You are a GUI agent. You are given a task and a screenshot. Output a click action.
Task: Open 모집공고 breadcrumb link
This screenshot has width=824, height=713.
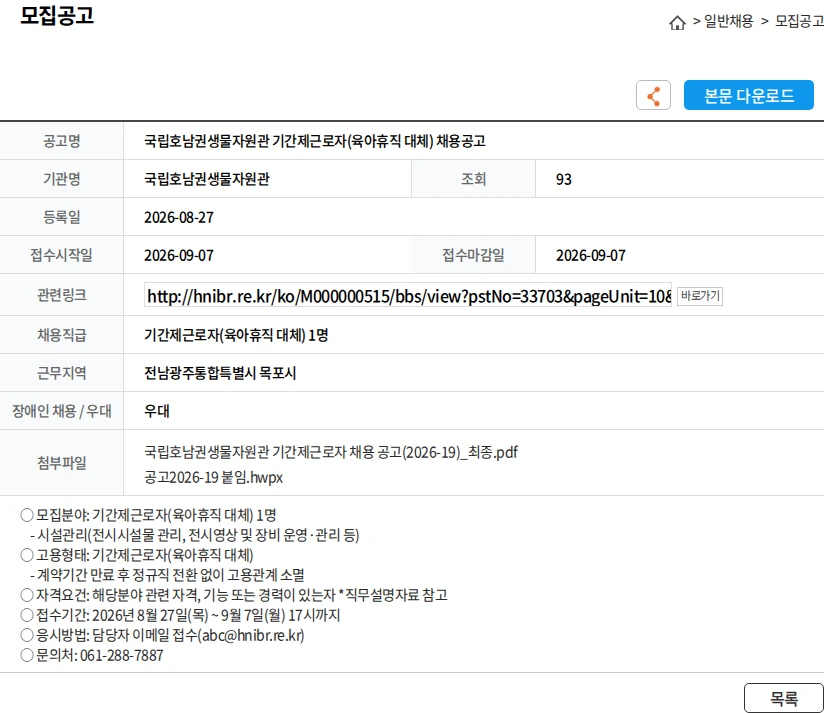[x=799, y=22]
